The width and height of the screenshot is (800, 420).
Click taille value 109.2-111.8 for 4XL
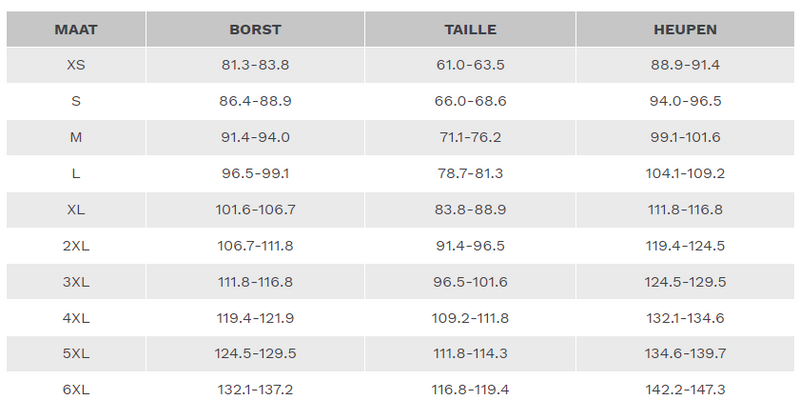tap(470, 317)
